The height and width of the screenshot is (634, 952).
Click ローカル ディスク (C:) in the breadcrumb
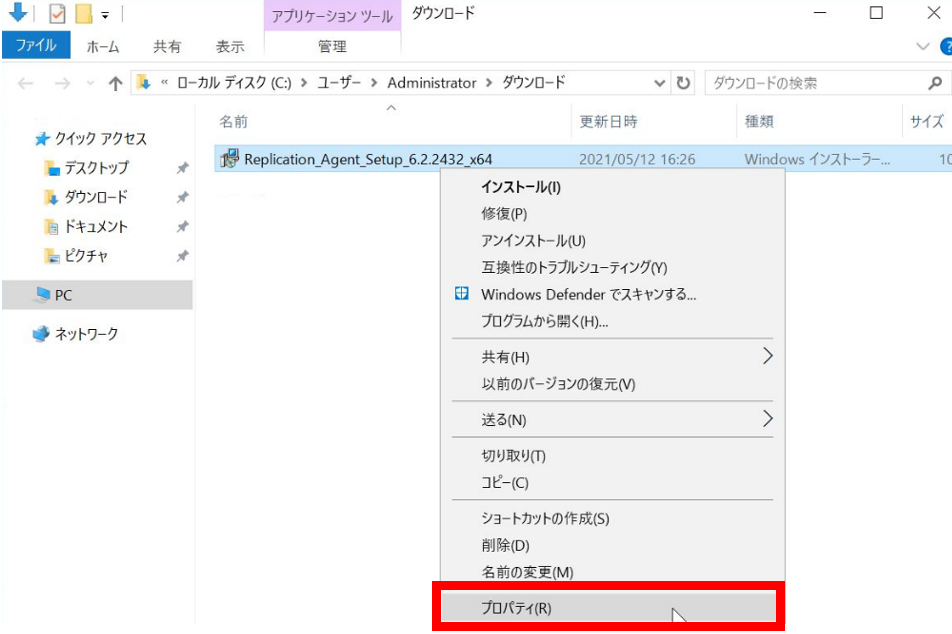(234, 83)
